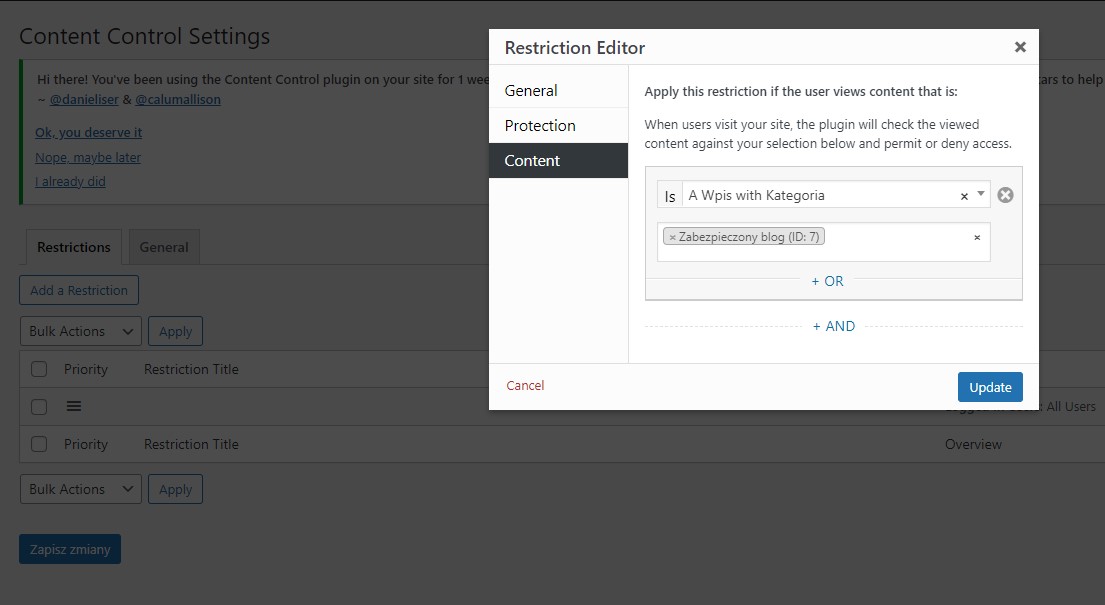
Task: Toggle the select-all checkbox in table footer
Action: [39, 444]
